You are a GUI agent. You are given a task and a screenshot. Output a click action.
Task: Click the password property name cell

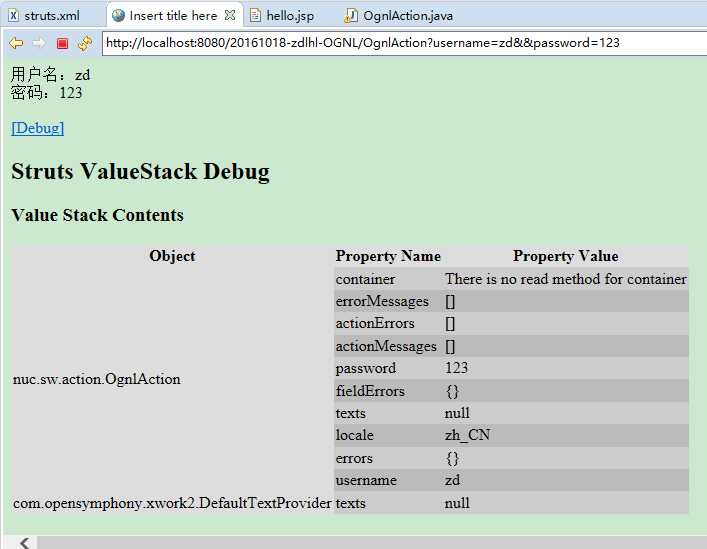click(366, 368)
